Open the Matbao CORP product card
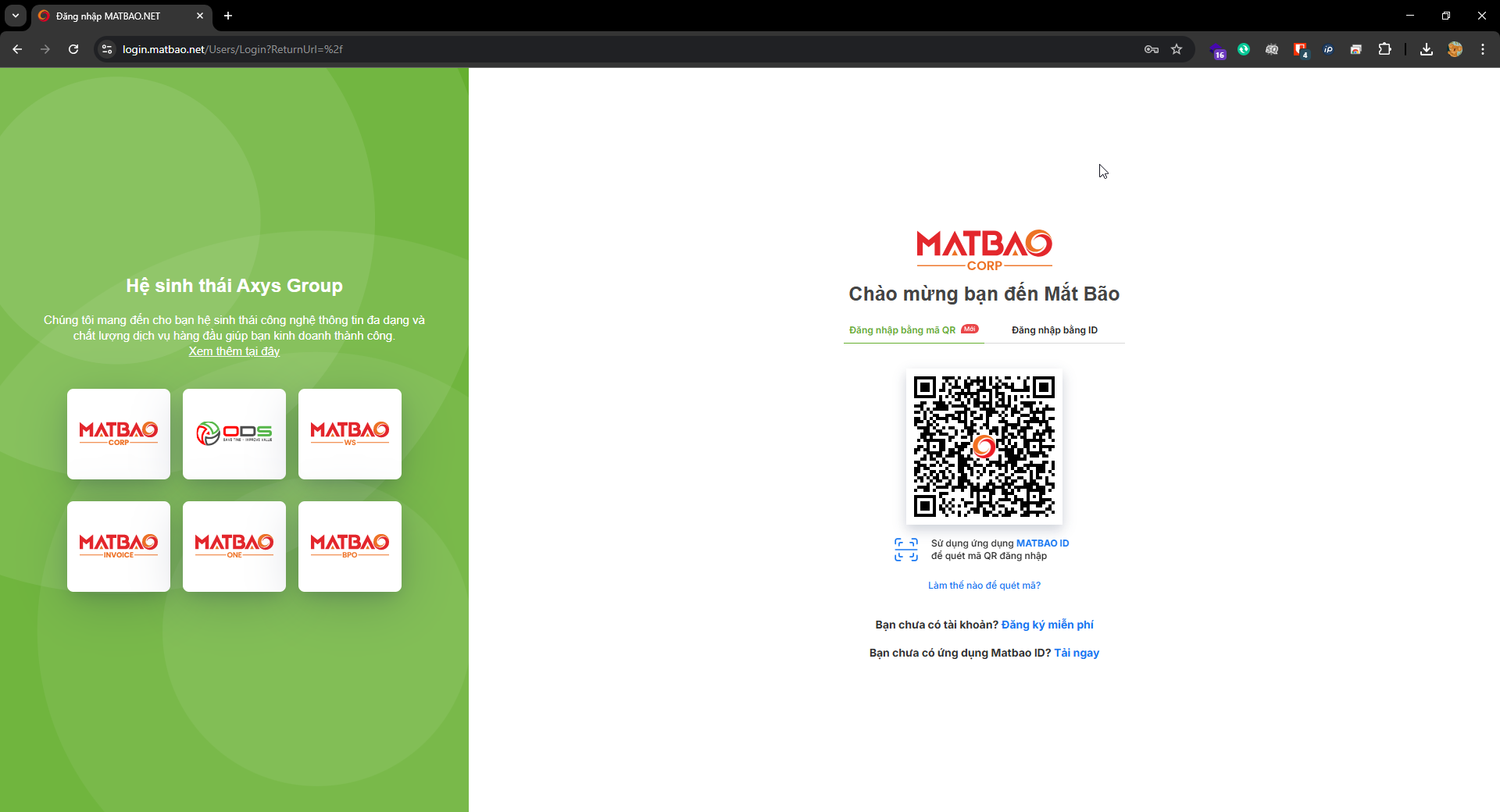The image size is (1500, 812). [119, 433]
